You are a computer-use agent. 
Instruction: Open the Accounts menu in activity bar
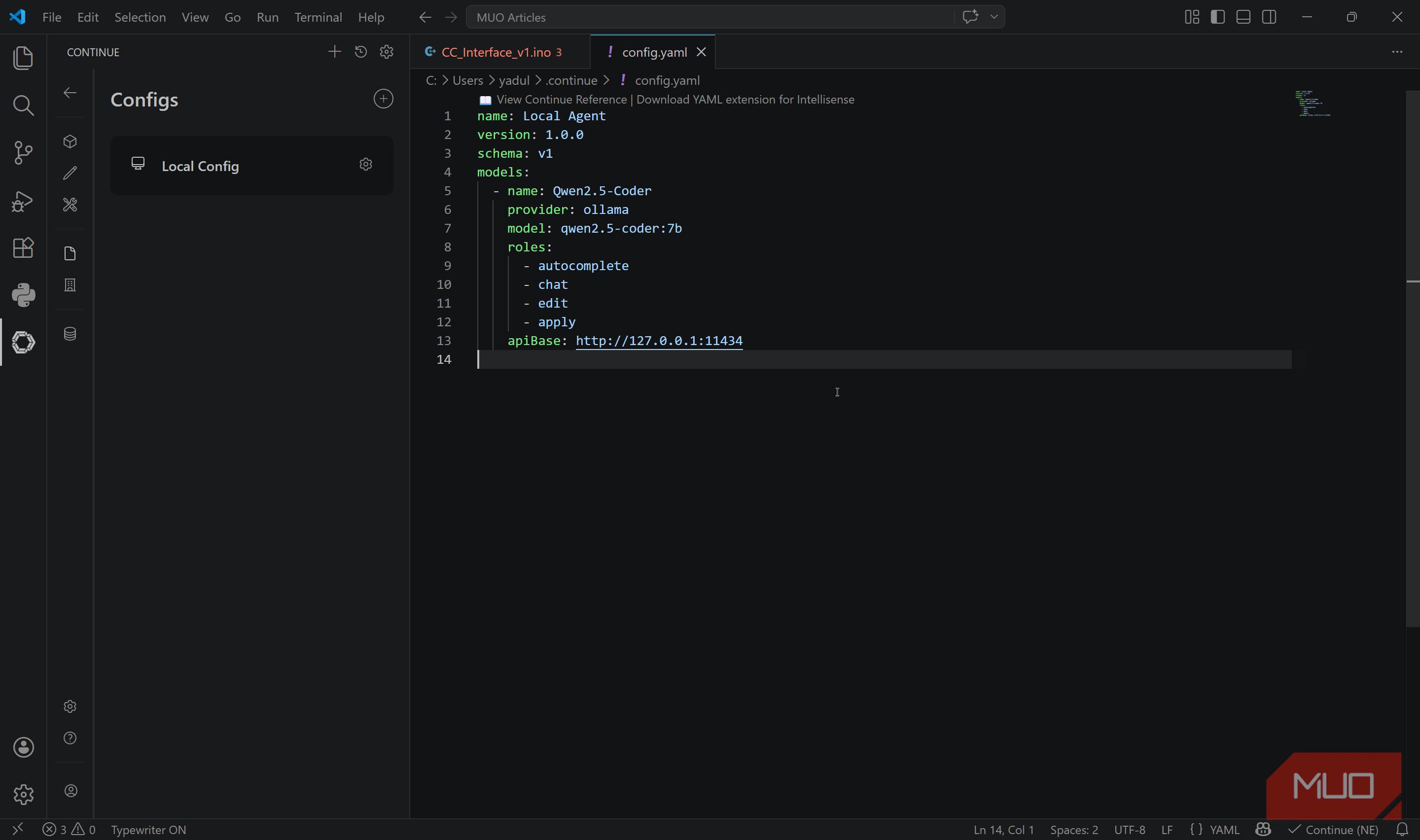[x=23, y=747]
